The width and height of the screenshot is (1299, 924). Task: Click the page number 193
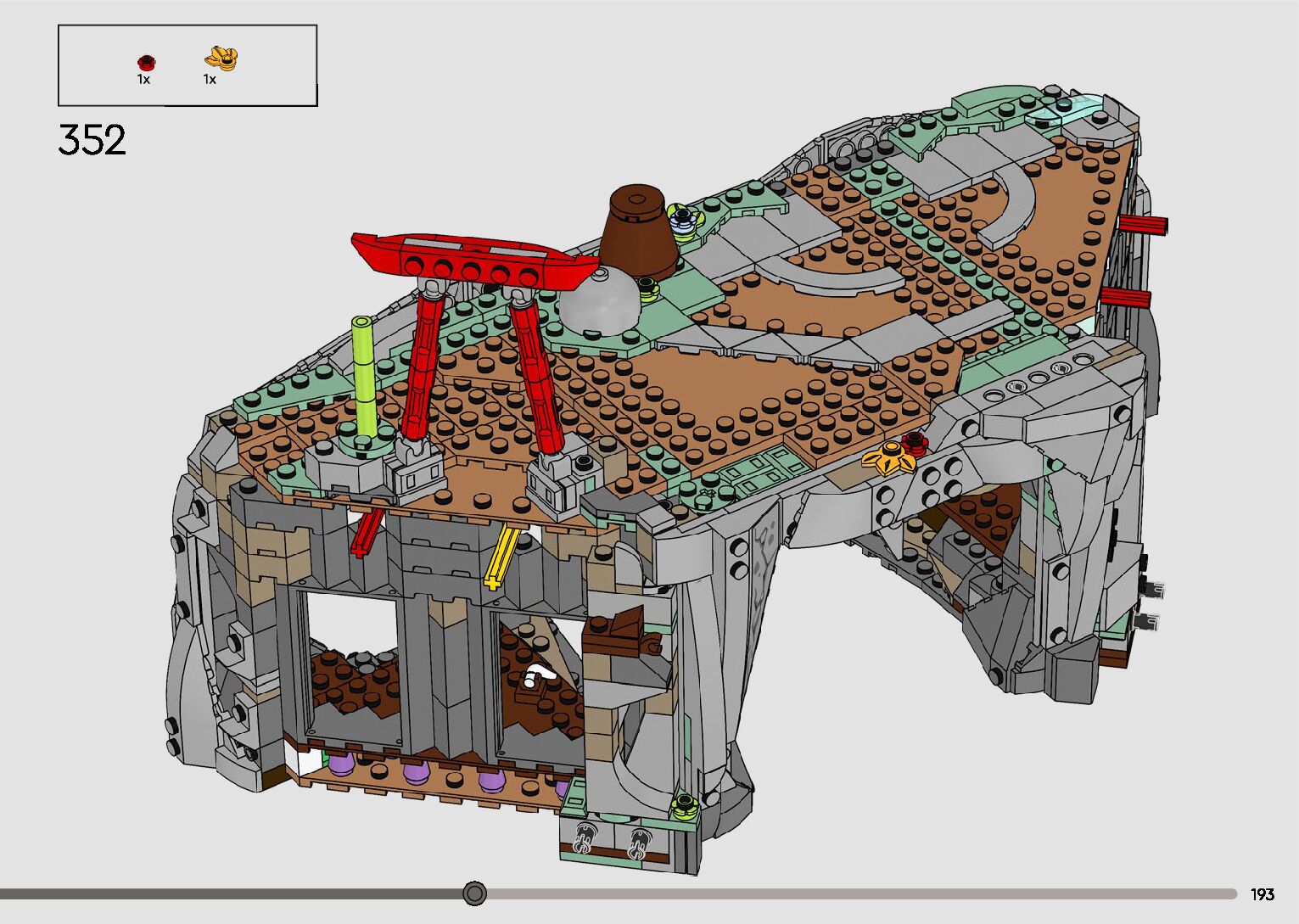1263,894
